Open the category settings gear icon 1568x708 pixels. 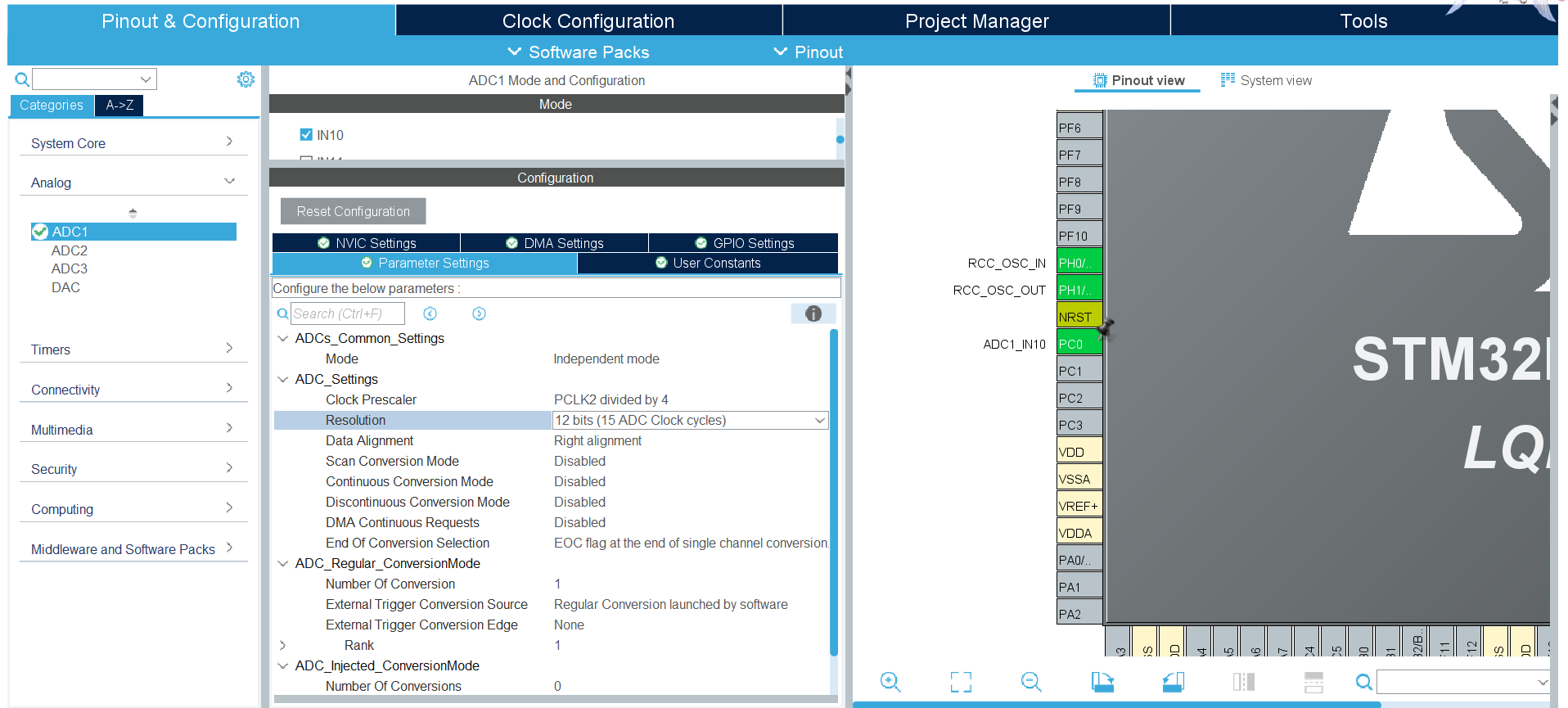246,79
